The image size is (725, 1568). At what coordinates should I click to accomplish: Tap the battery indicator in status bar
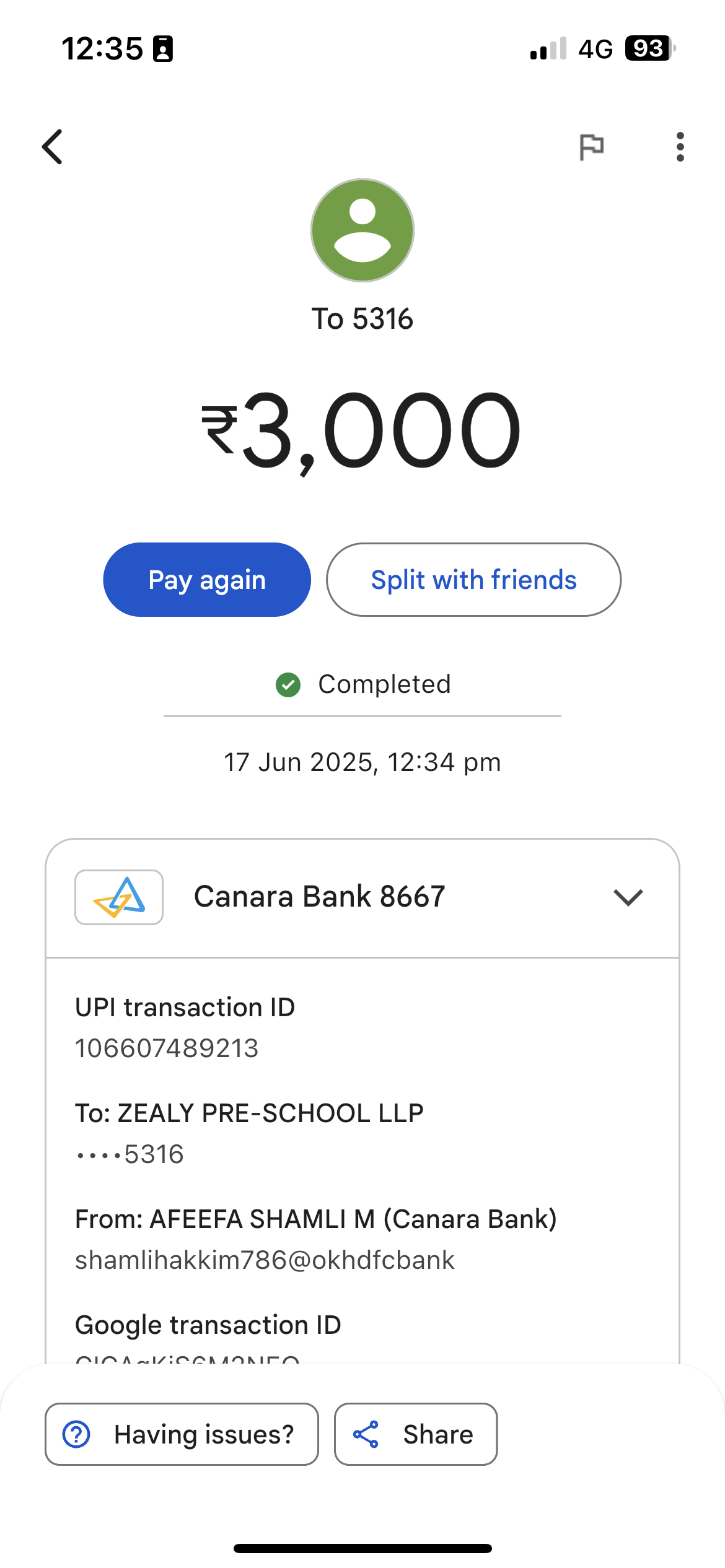click(649, 48)
